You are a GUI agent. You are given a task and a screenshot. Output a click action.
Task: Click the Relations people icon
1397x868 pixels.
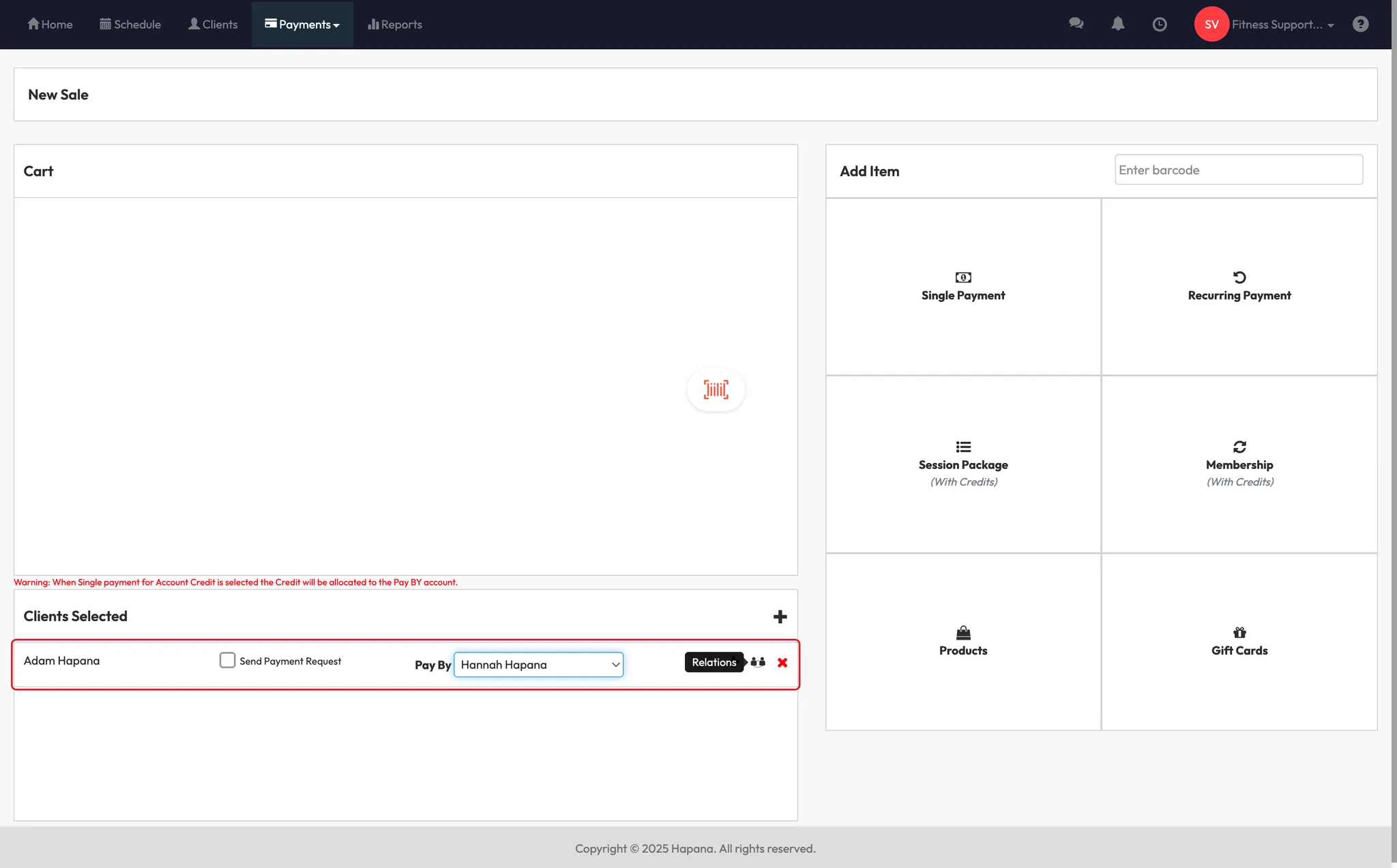pyautogui.click(x=758, y=662)
